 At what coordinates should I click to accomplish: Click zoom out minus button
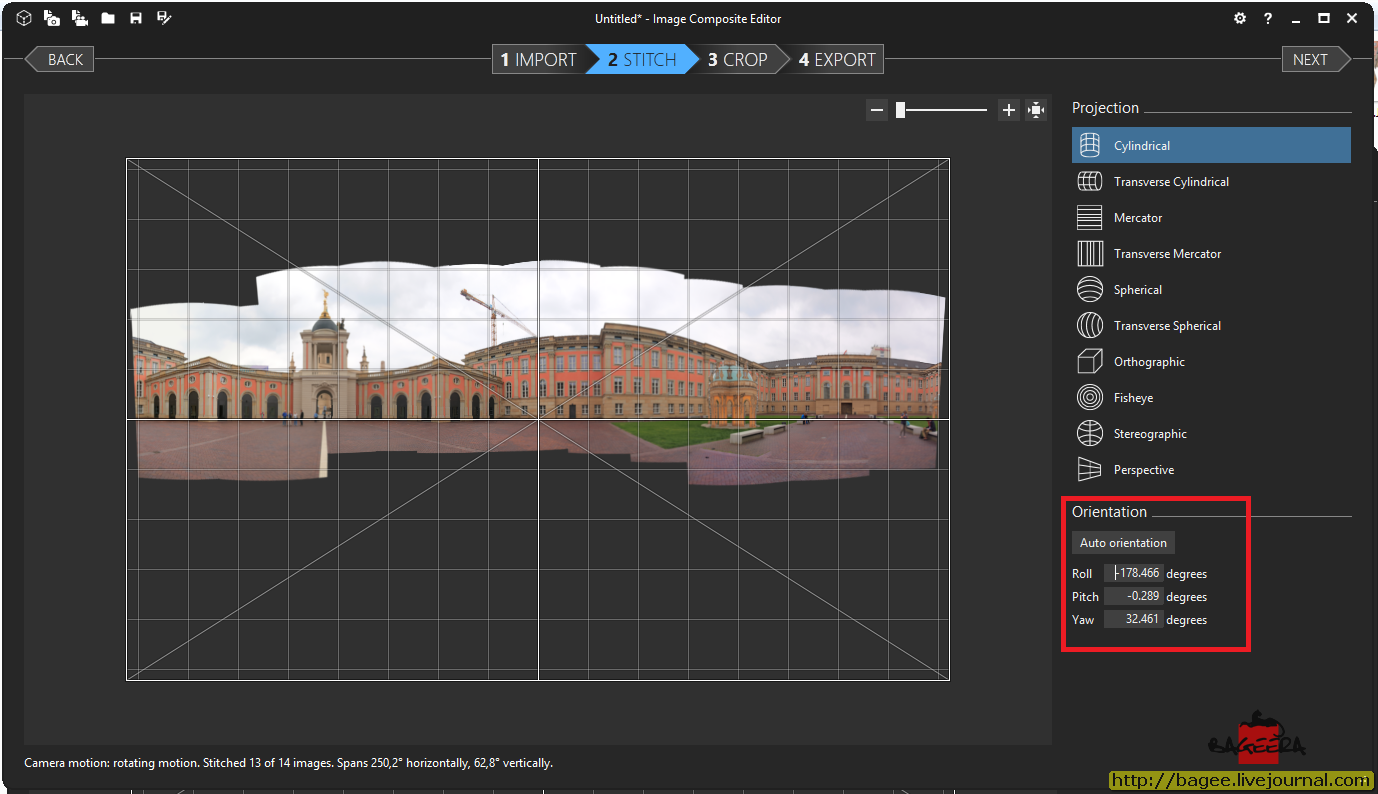877,110
